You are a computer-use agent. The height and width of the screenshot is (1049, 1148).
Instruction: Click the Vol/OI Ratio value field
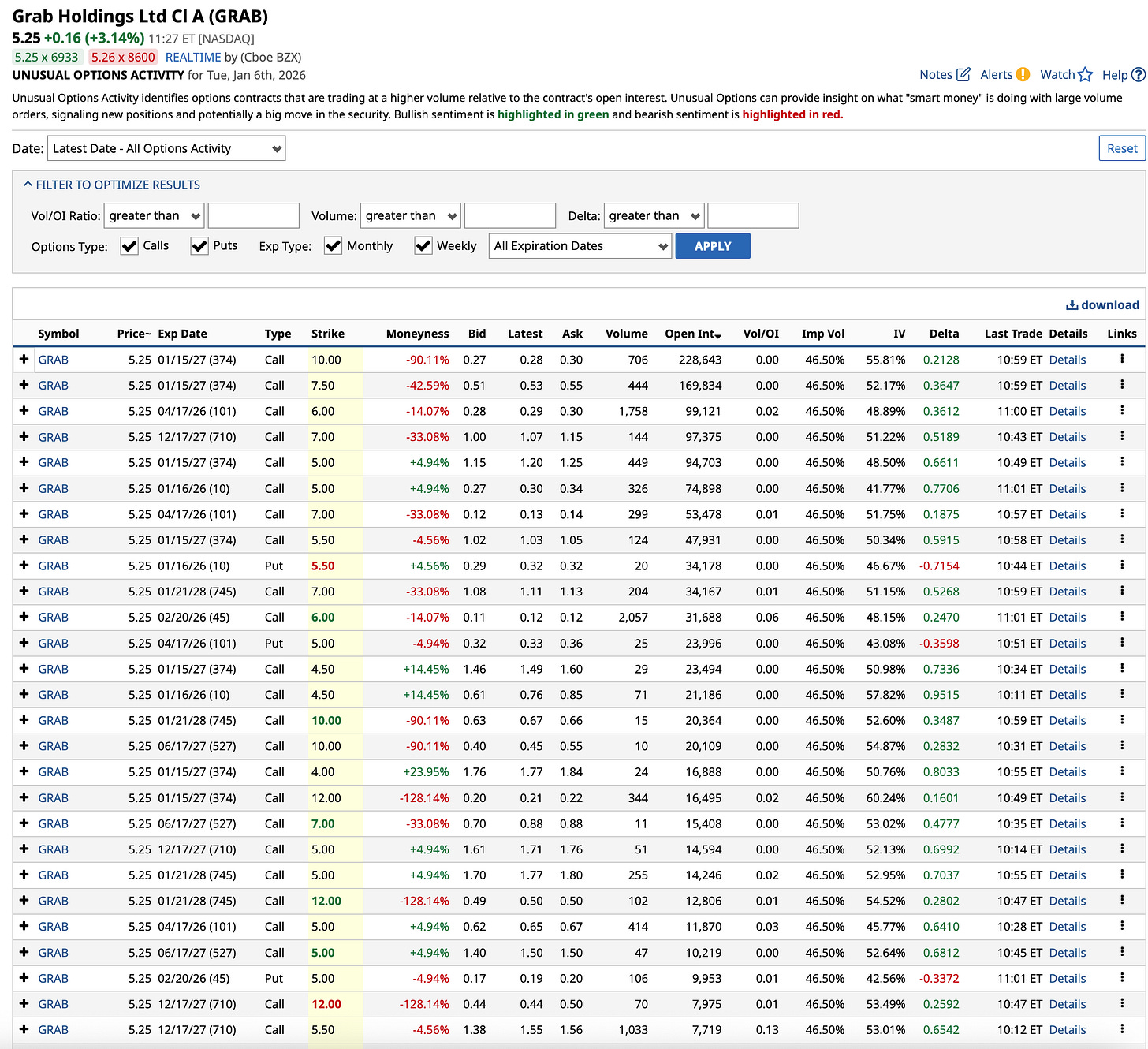[x=253, y=215]
